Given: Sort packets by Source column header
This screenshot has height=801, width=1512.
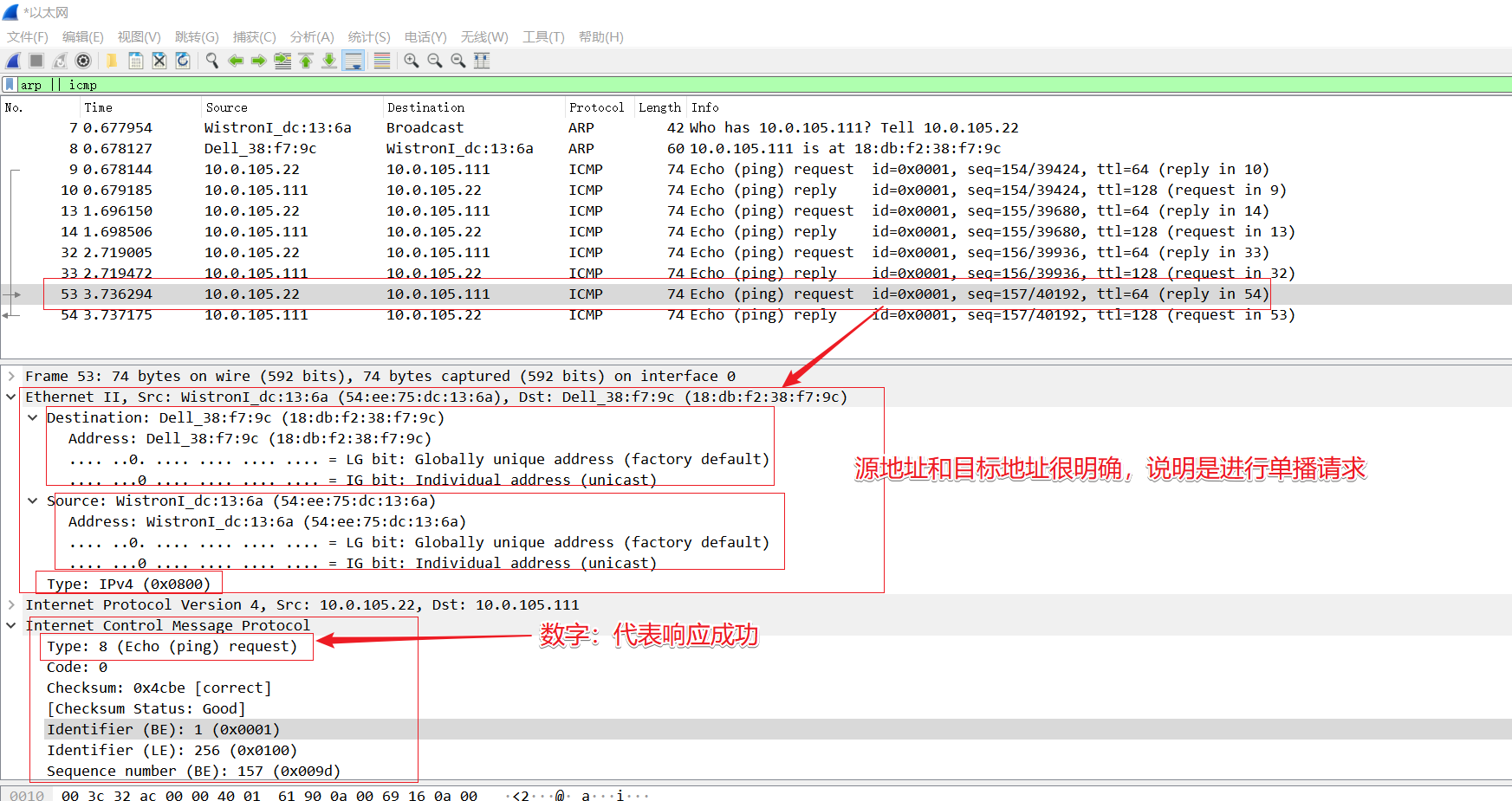Looking at the screenshot, I should pos(291,107).
